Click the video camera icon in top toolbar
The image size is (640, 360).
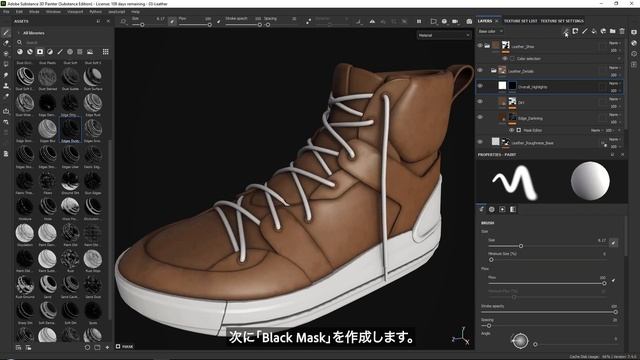(455, 21)
